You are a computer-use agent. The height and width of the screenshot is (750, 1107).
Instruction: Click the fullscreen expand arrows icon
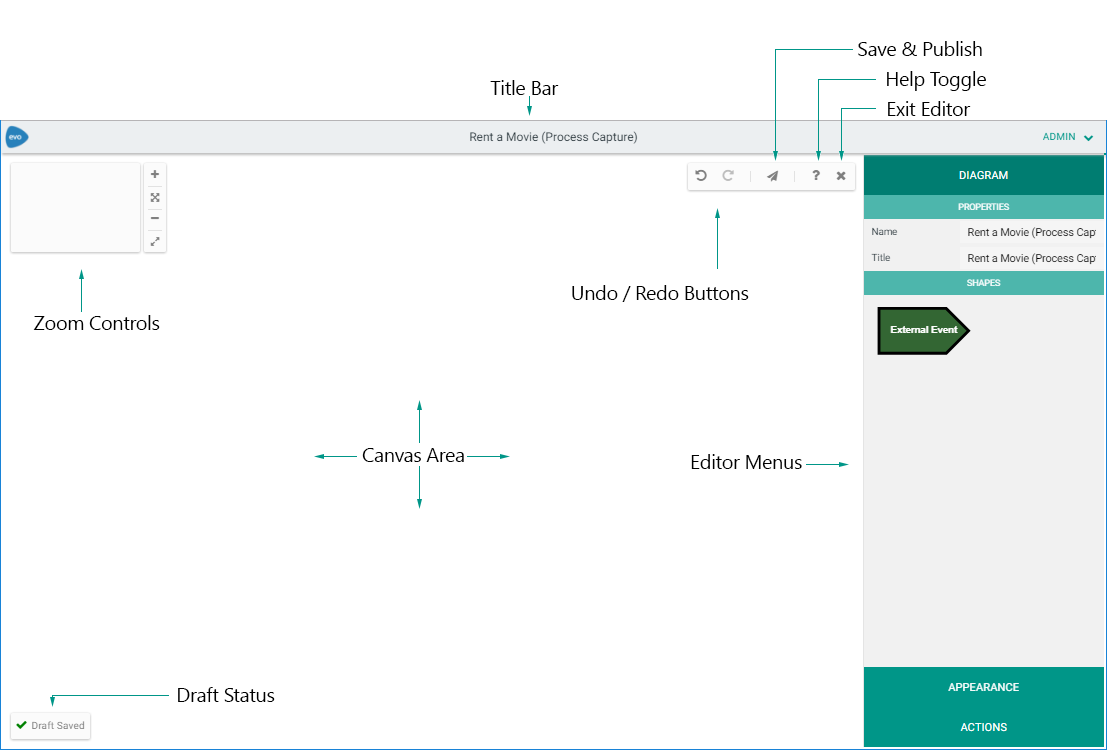click(155, 241)
